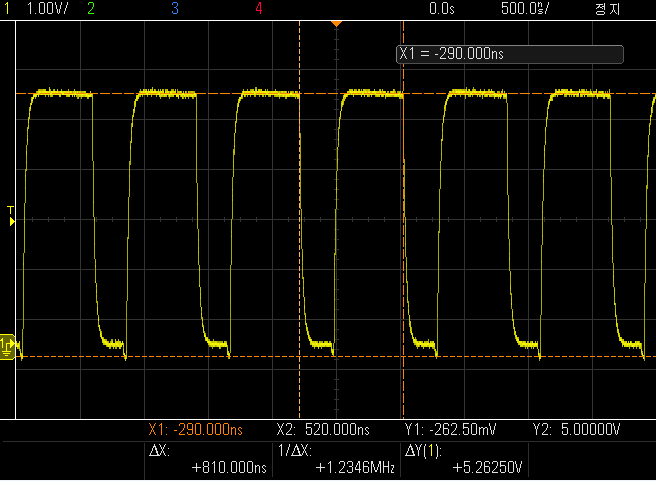Select the X1: -290.000ns cursor readout

click(x=195, y=430)
